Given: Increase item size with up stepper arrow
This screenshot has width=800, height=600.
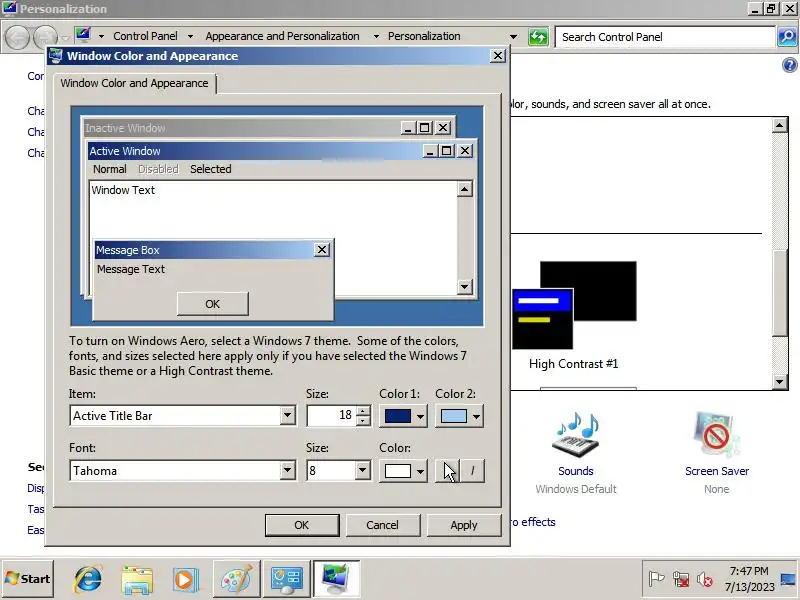Looking at the screenshot, I should 363,411.
